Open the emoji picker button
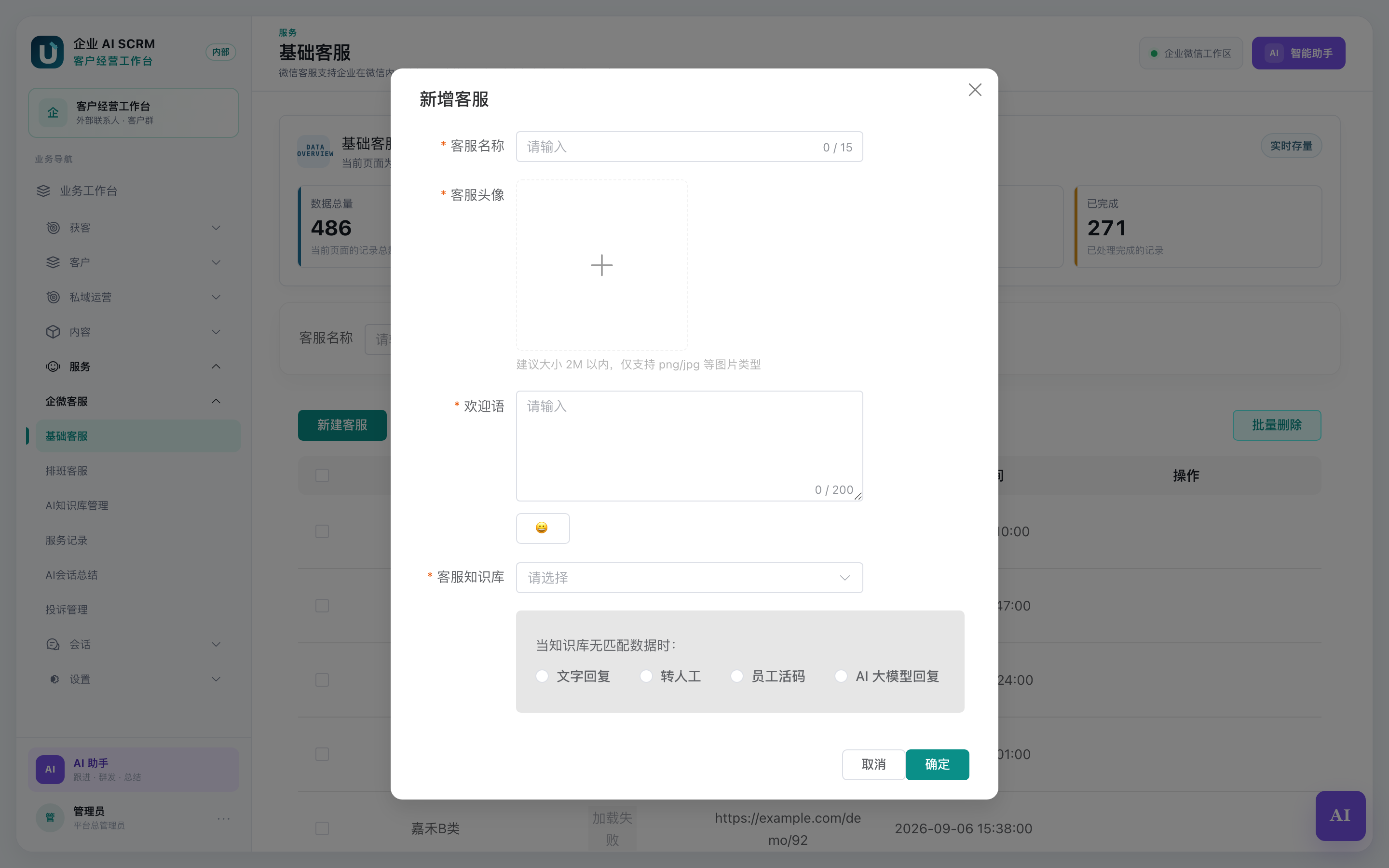 pos(543,528)
